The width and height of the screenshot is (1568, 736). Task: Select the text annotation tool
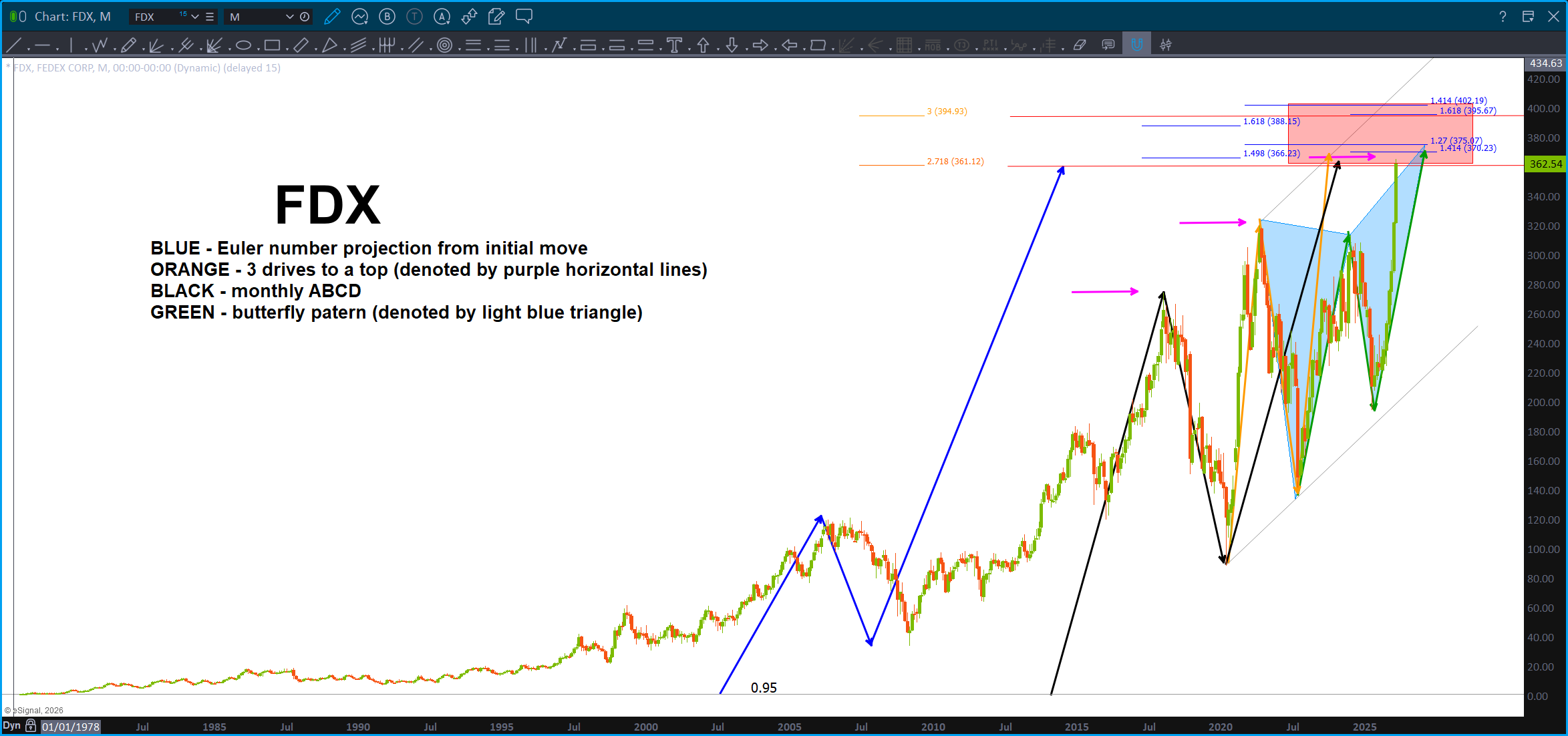tap(674, 45)
